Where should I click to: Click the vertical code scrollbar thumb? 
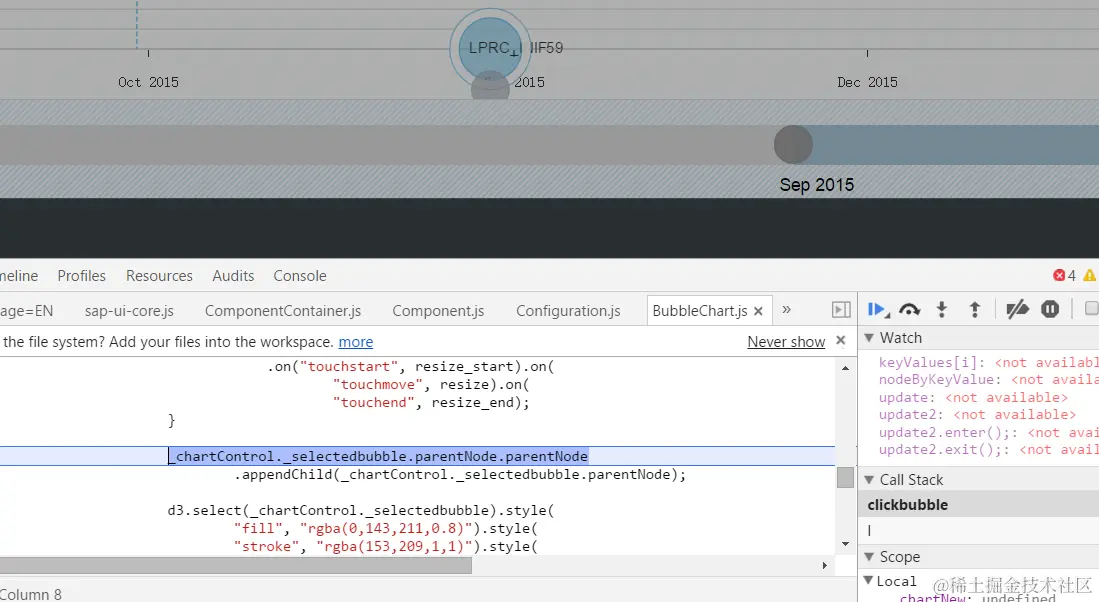tap(845, 477)
